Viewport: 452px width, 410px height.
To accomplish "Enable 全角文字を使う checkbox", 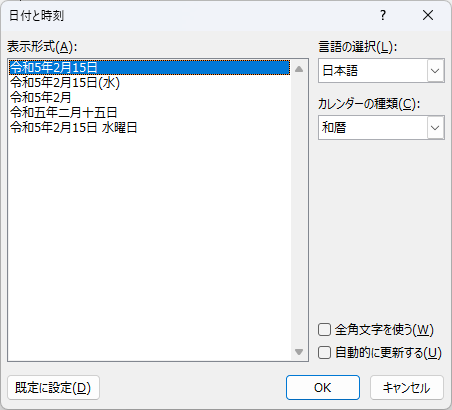I will click(x=324, y=330).
